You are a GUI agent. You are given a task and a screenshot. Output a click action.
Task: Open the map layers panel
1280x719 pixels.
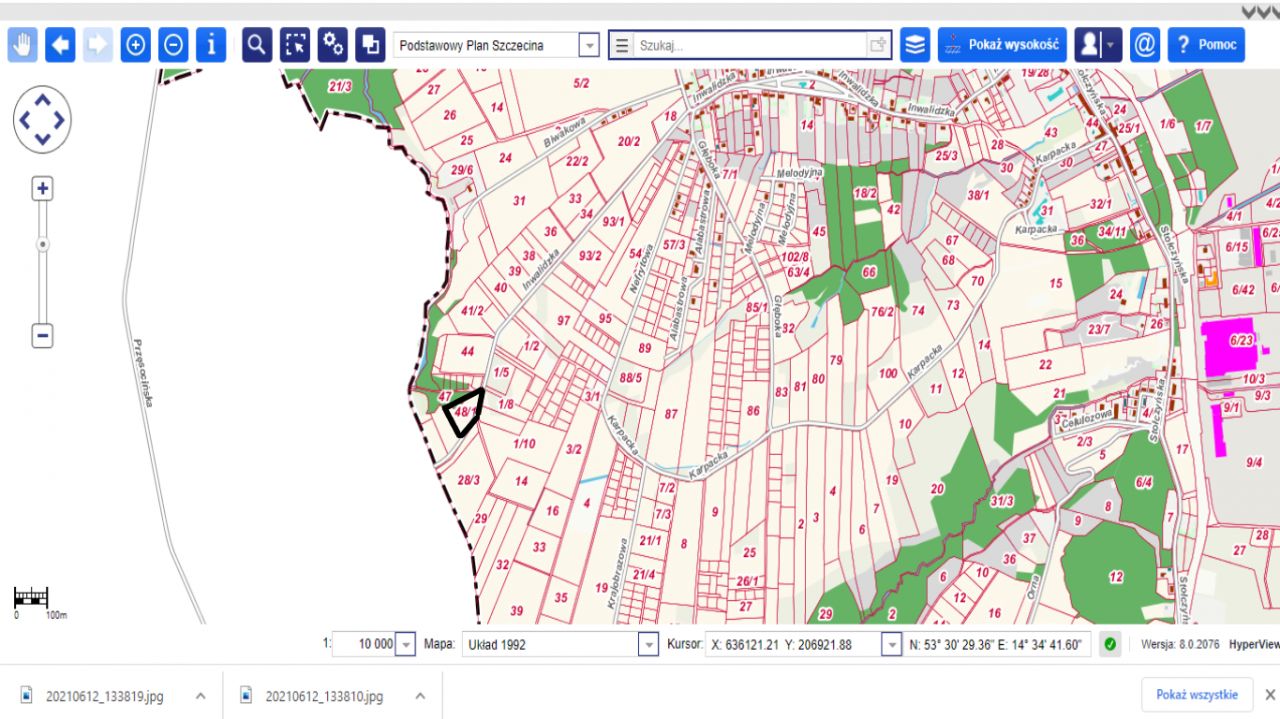(914, 45)
